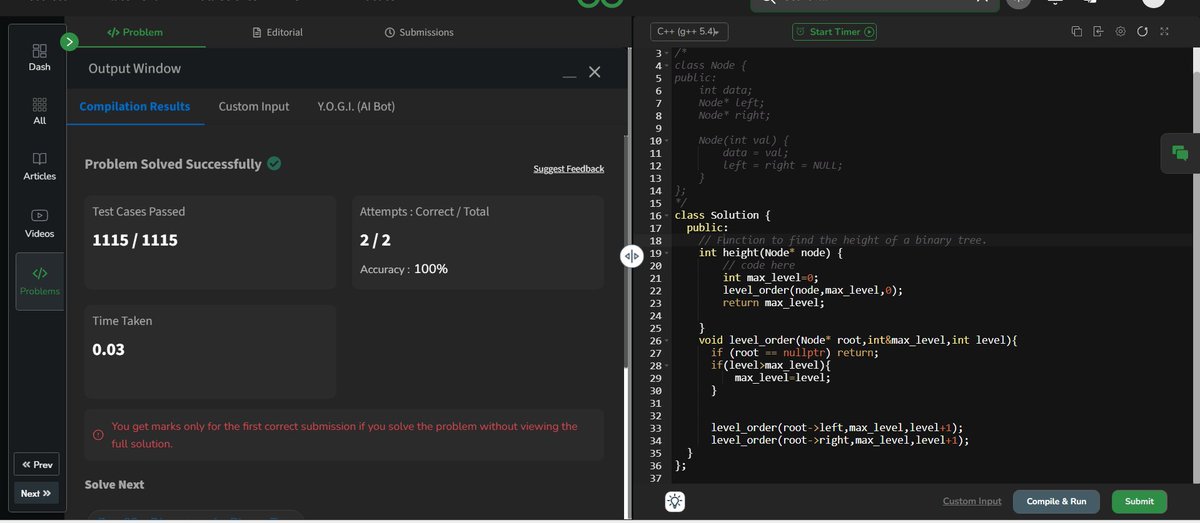Image resolution: width=1200 pixels, height=523 pixels.
Task: Click the Compile & Run button
Action: 1057,502
